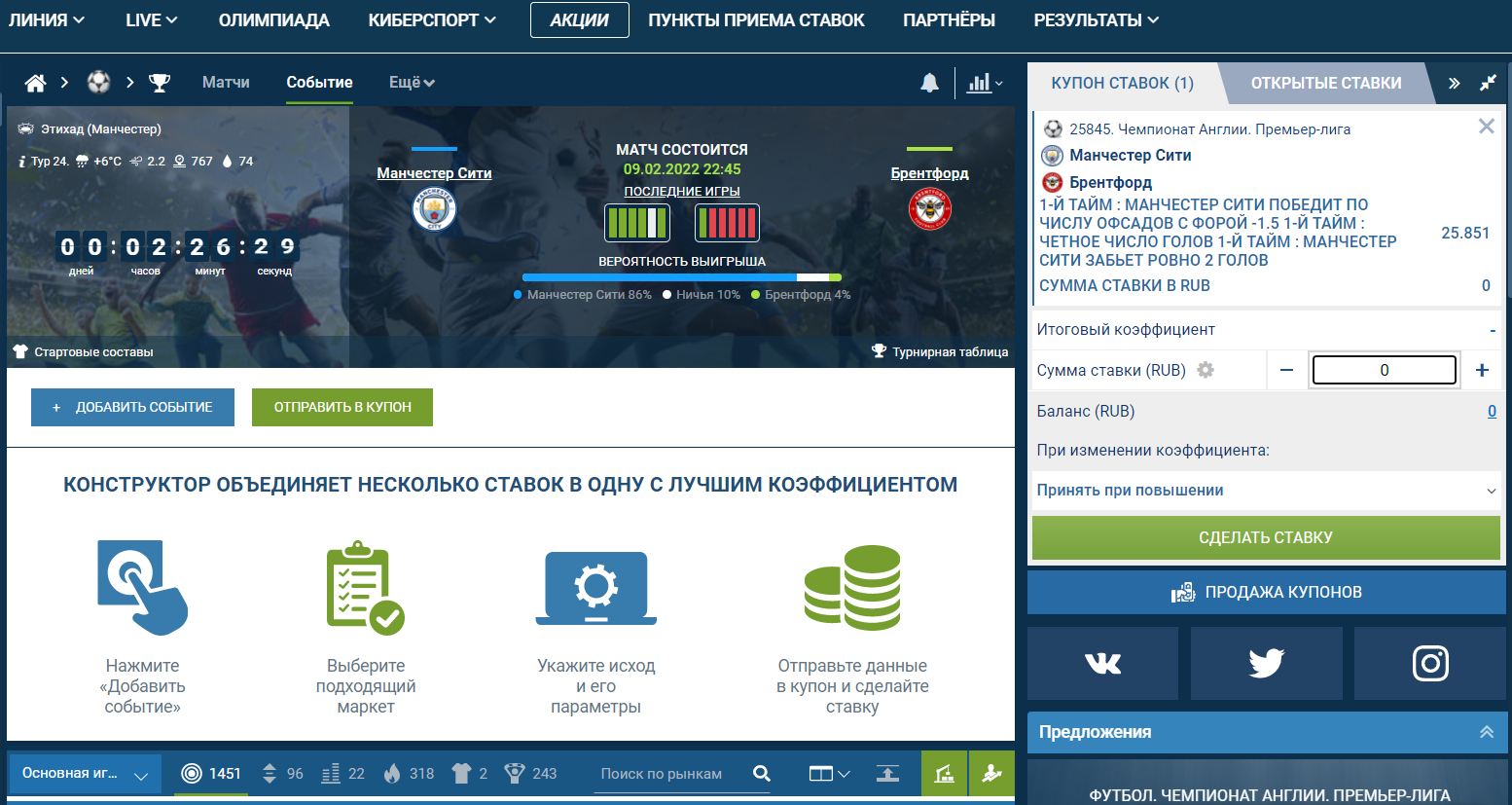Switch to КУПОН СТАВОК tab
Image resolution: width=1512 pixels, height=805 pixels.
coord(1122,83)
